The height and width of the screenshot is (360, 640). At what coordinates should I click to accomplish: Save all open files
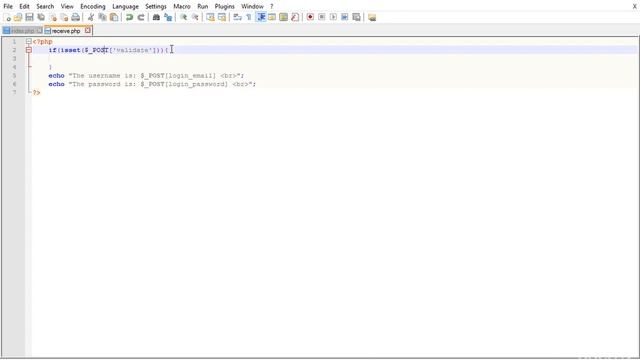tap(41, 17)
